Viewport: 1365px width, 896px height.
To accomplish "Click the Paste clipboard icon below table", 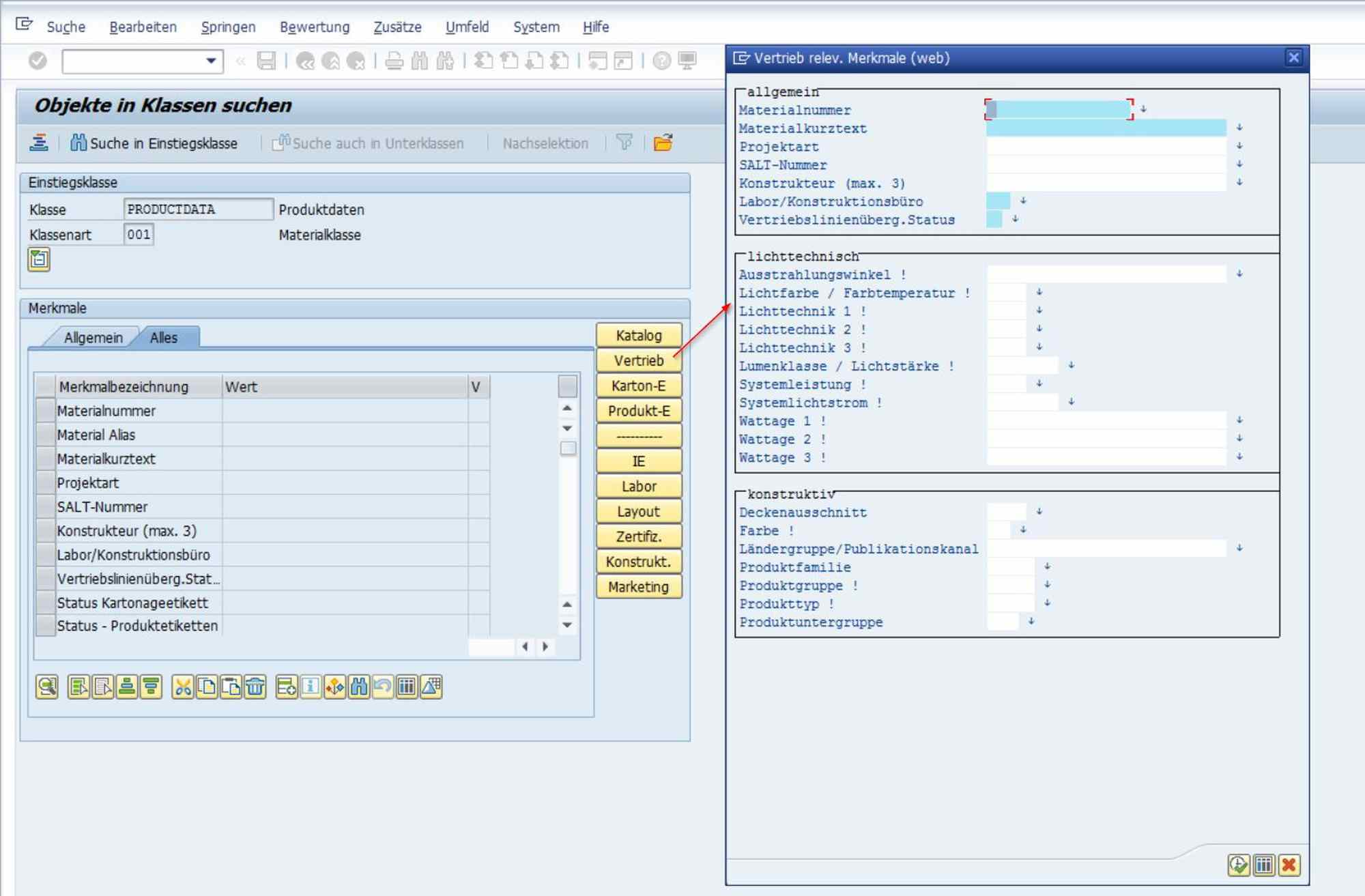I will tap(231, 687).
